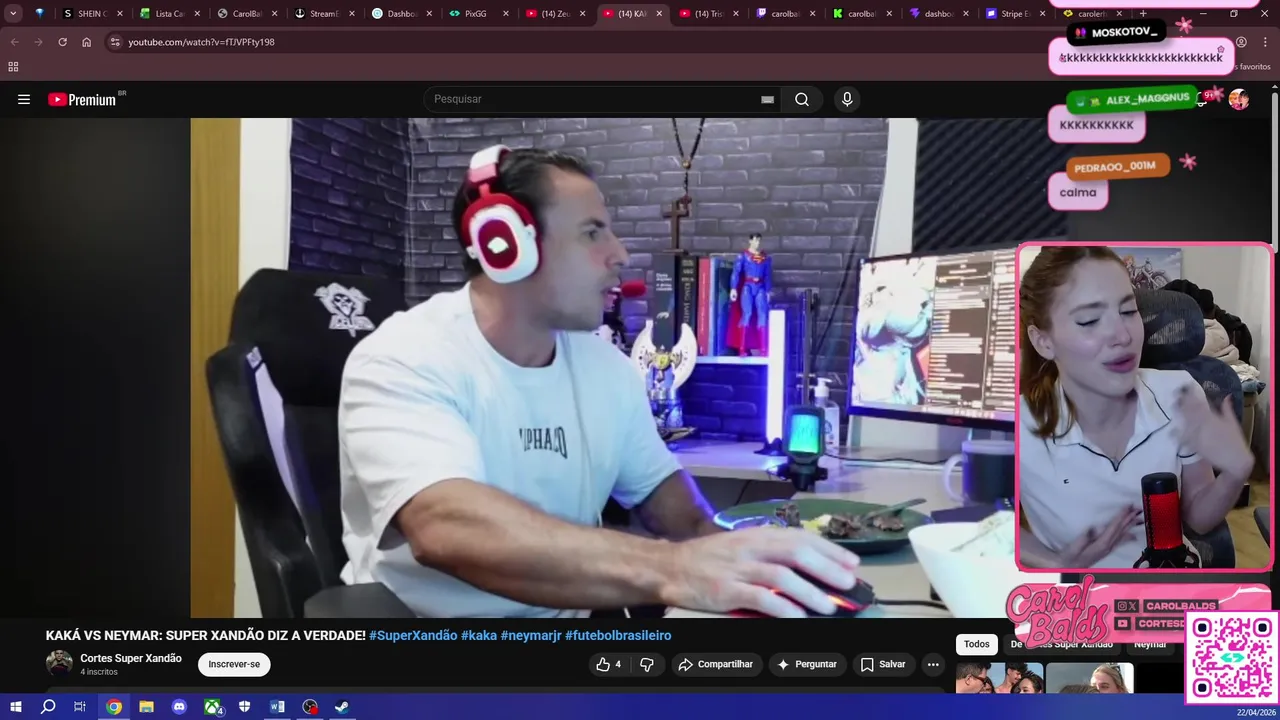Image resolution: width=1280 pixels, height=720 pixels.
Task: Switch to the Stripe tab
Action: 1016,14
